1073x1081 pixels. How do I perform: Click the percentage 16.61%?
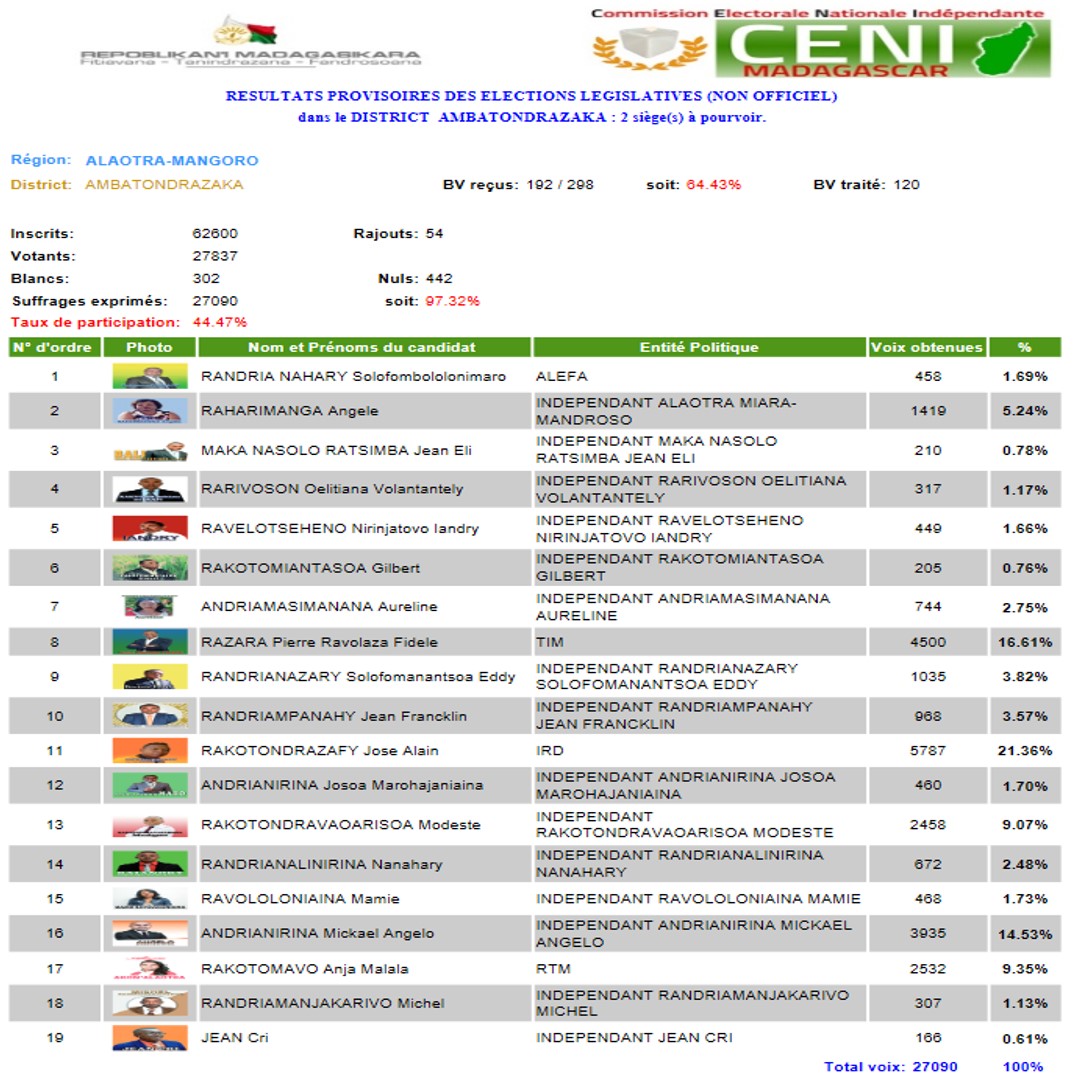1025,642
